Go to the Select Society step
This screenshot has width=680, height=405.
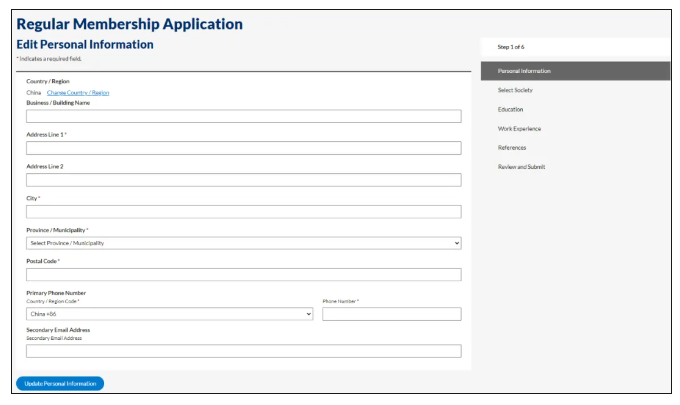516,90
